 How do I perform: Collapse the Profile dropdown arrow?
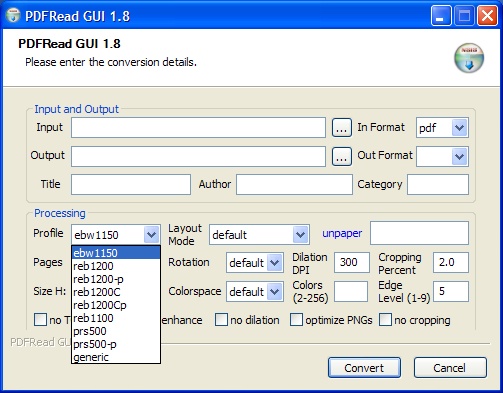pos(151,235)
